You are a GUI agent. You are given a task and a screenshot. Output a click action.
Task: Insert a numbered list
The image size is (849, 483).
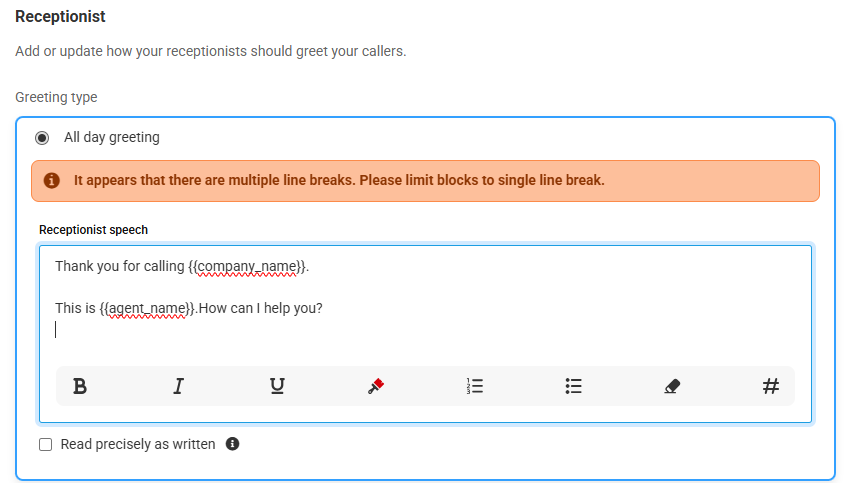[475, 386]
